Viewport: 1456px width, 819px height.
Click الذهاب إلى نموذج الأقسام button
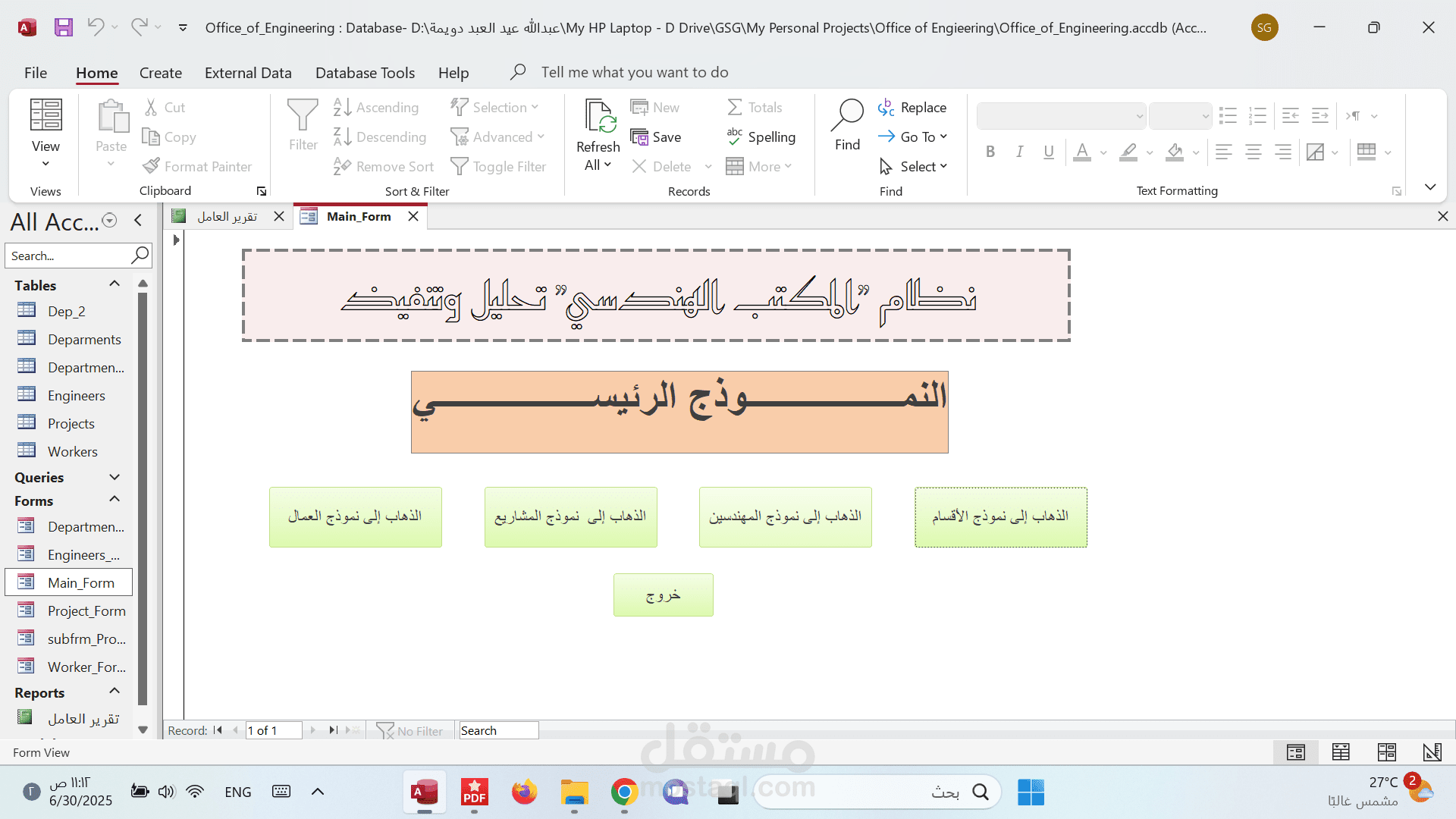[x=1001, y=517]
